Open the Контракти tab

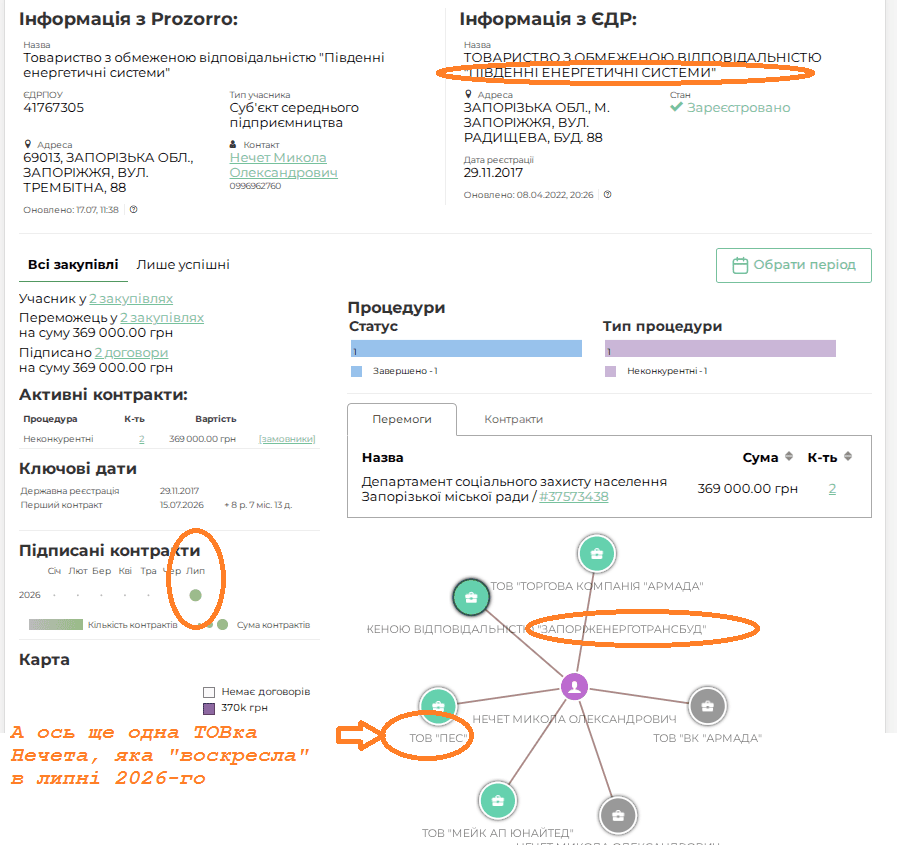pyautogui.click(x=513, y=419)
